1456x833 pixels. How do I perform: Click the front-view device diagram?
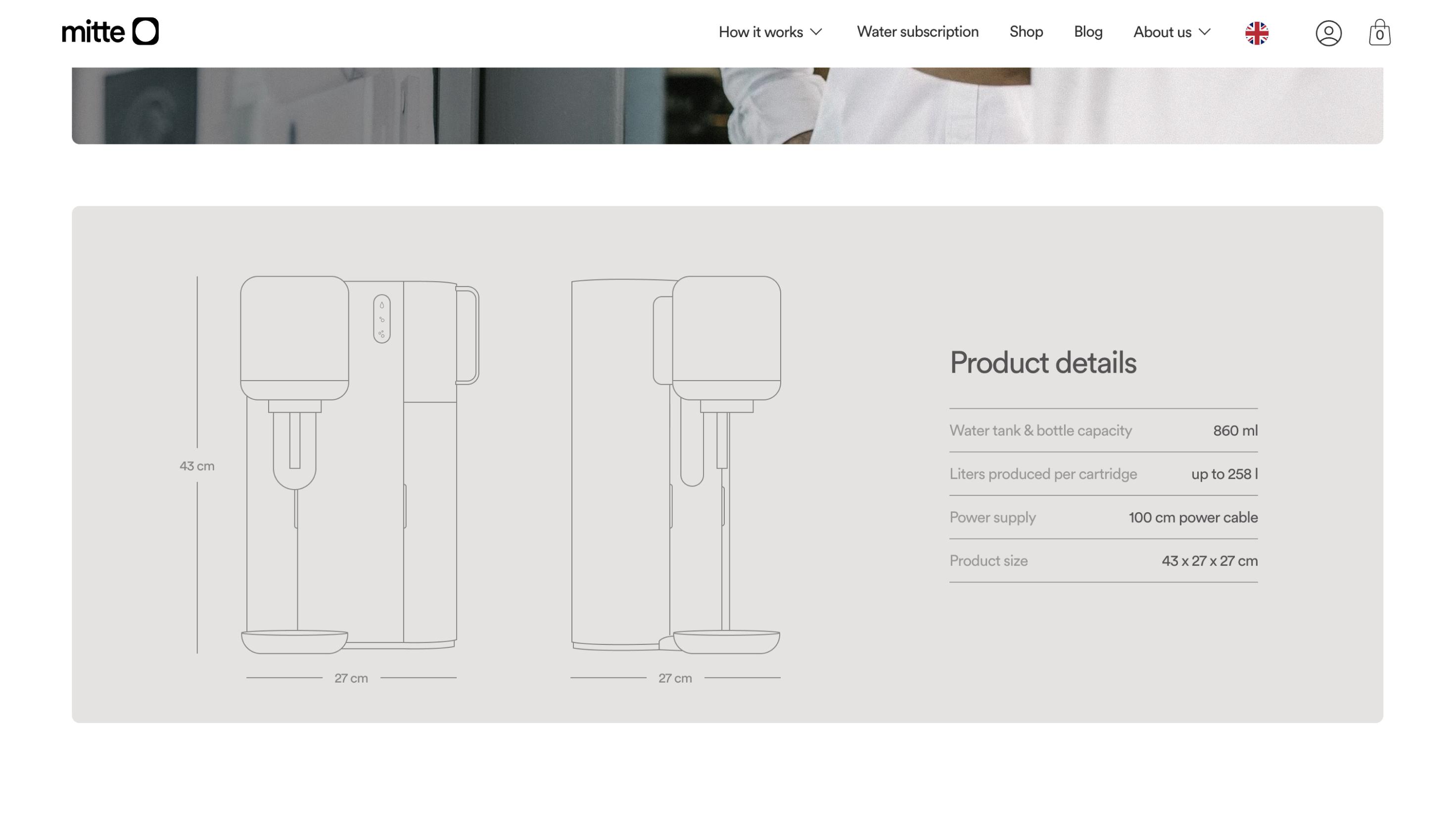point(360,465)
